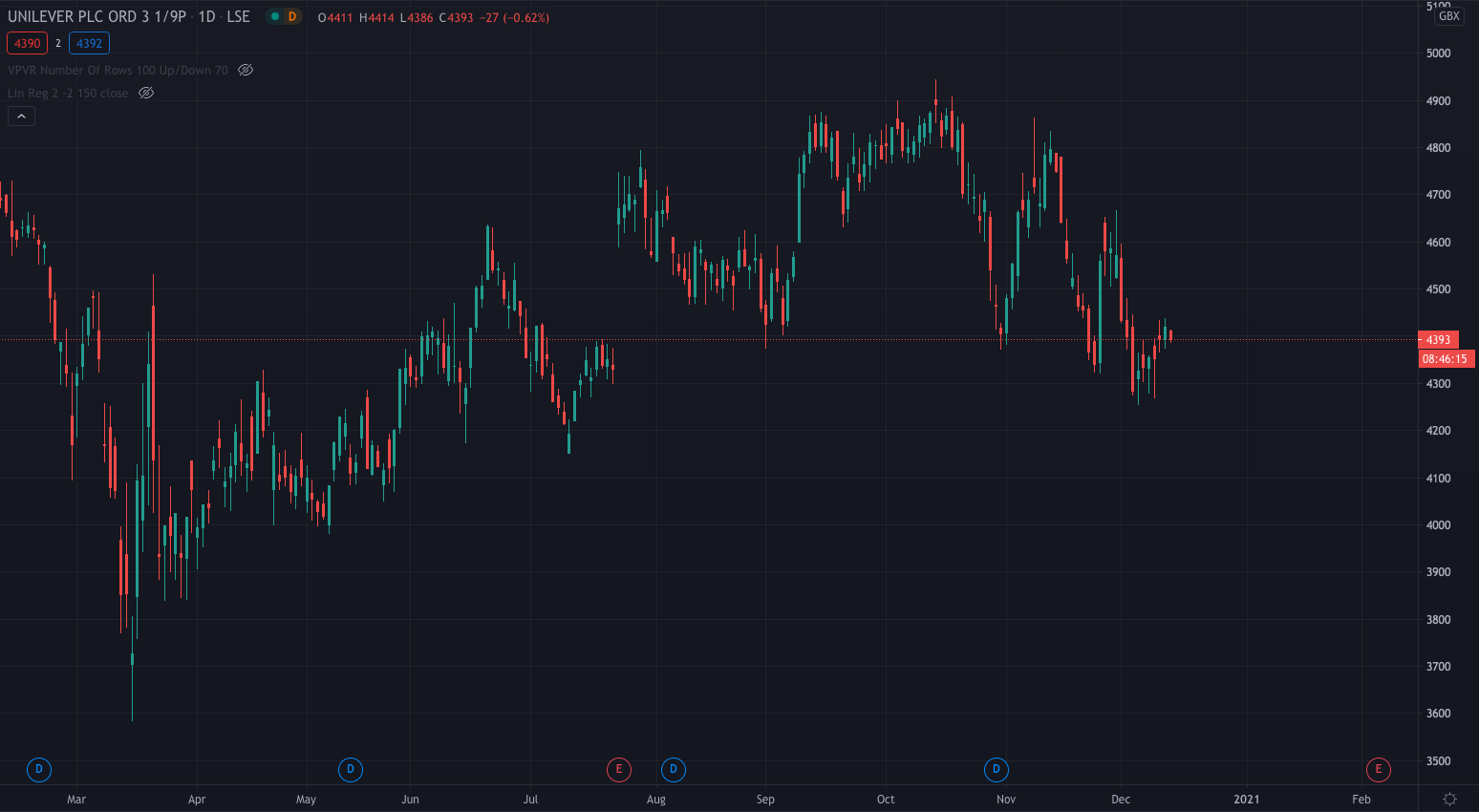Click the Feb label on time axis

coord(1361,800)
